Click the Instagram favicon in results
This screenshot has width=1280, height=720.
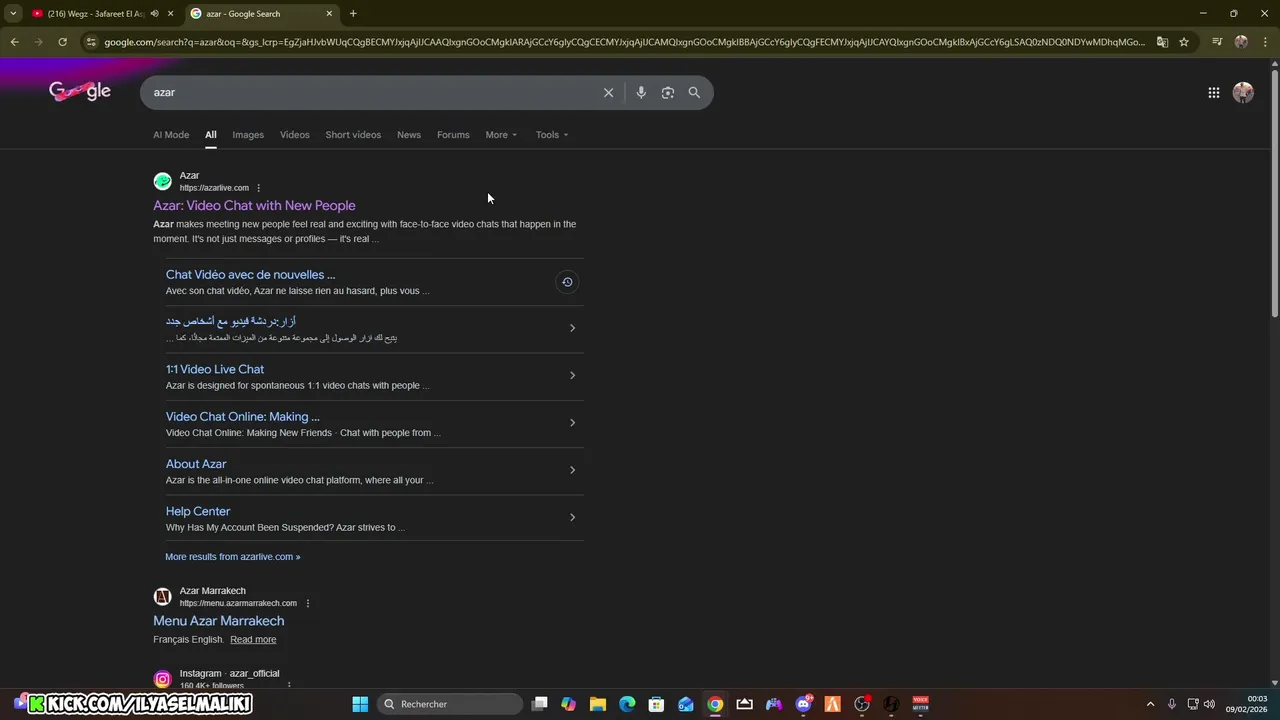click(x=162, y=679)
